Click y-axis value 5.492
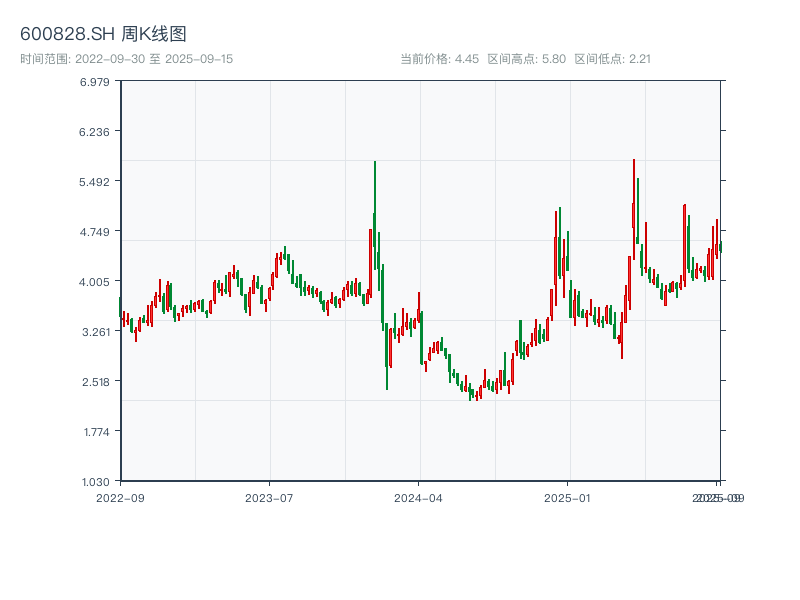 click(x=94, y=182)
